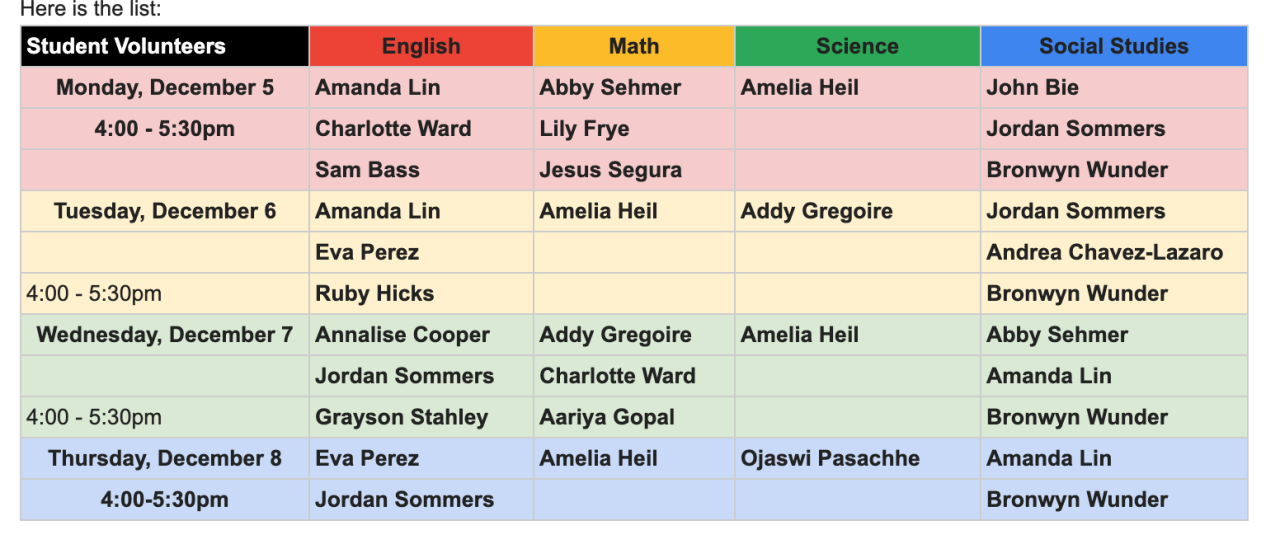Click the Tuesday, December 6 cell
The width and height of the screenshot is (1280, 544).
(x=165, y=211)
